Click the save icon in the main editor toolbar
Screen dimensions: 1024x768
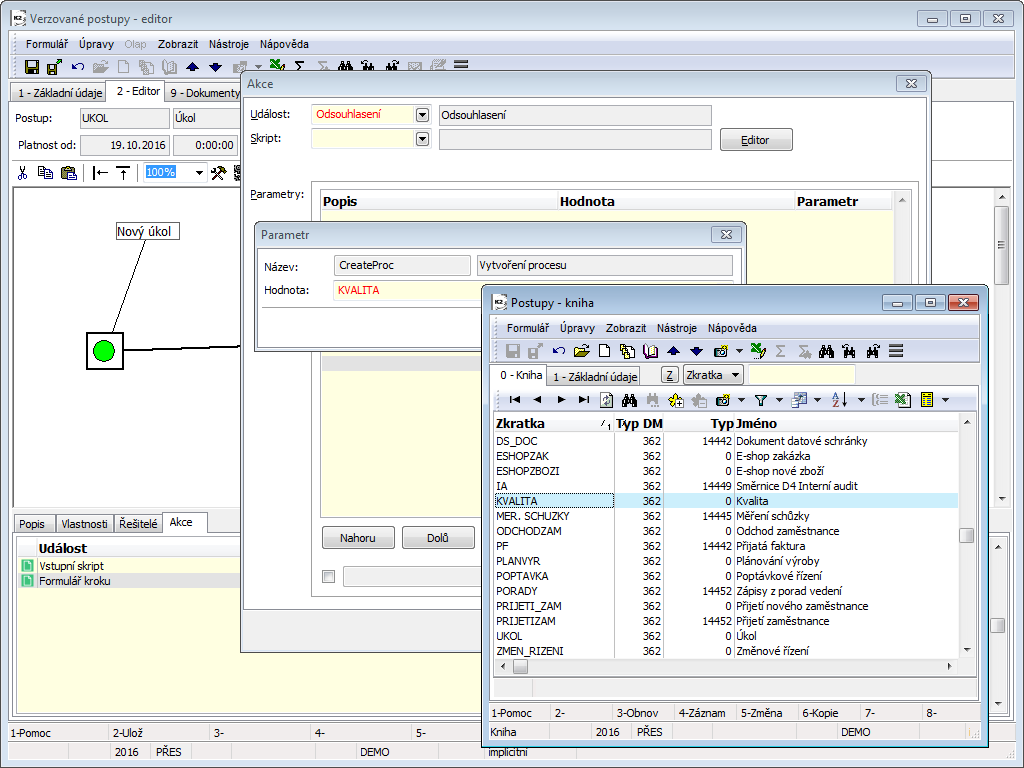32,67
